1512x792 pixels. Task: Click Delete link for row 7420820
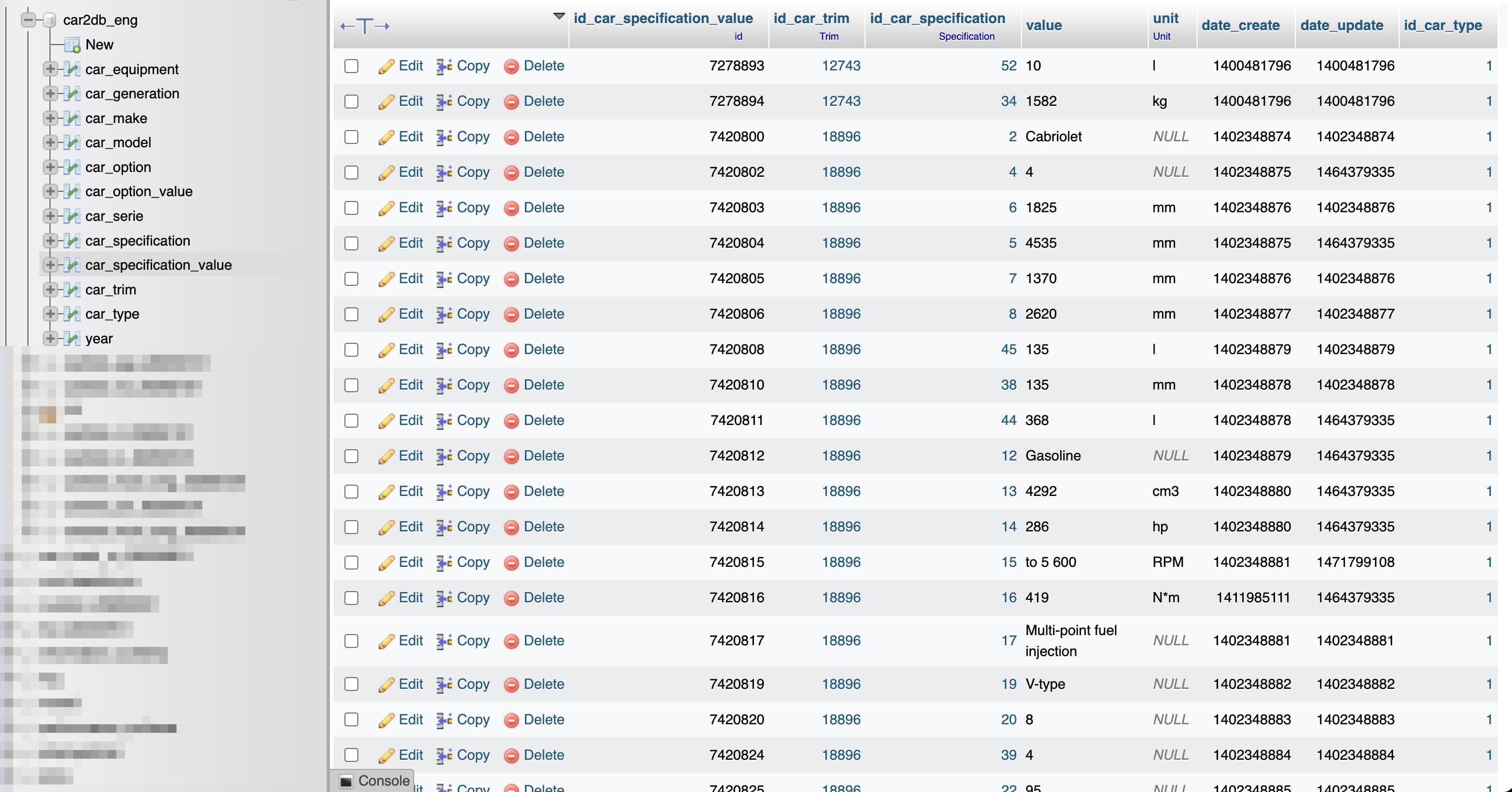pyautogui.click(x=544, y=720)
